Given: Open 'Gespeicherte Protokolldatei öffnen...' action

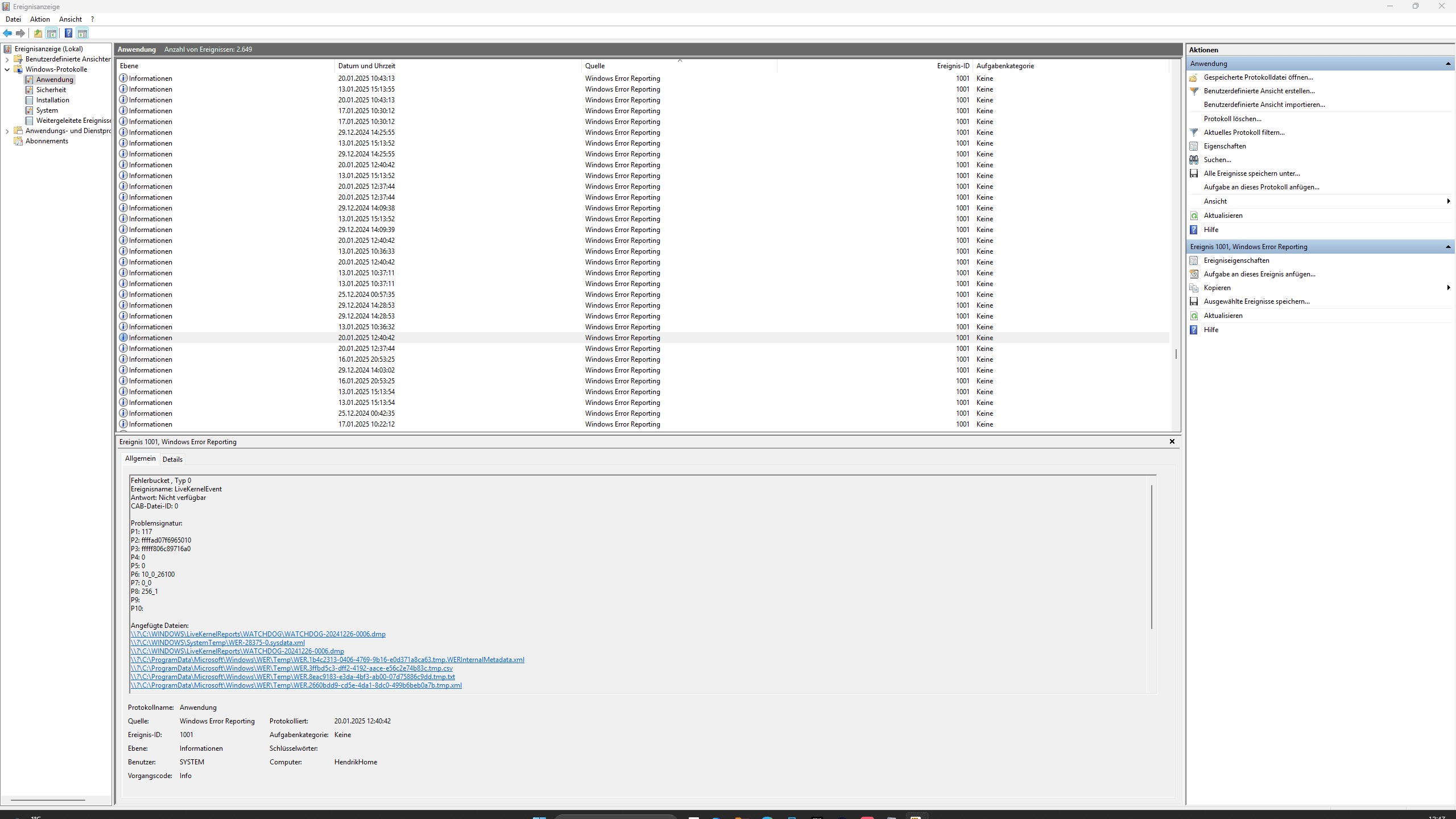Looking at the screenshot, I should 1258,77.
